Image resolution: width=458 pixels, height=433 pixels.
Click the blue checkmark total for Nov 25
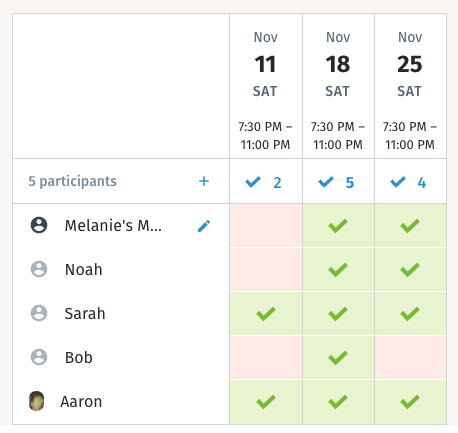(x=408, y=182)
